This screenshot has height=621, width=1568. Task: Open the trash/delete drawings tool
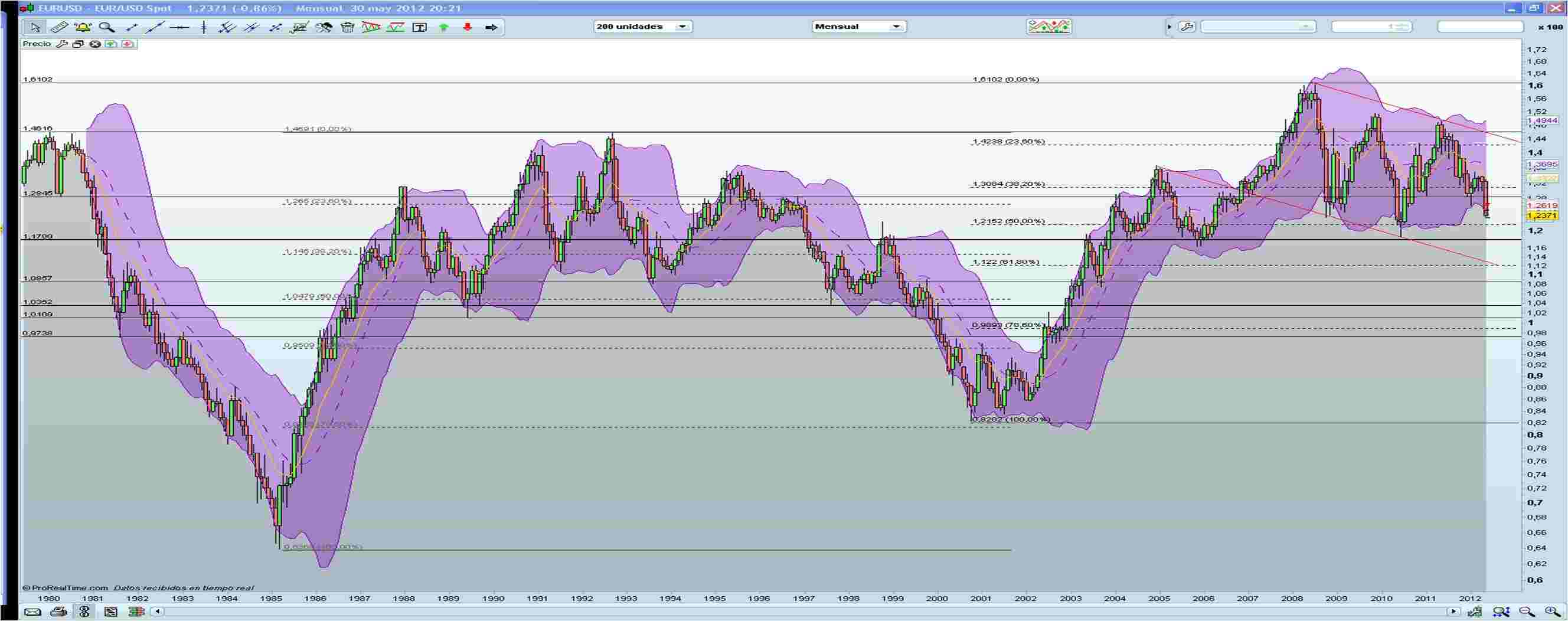(349, 27)
